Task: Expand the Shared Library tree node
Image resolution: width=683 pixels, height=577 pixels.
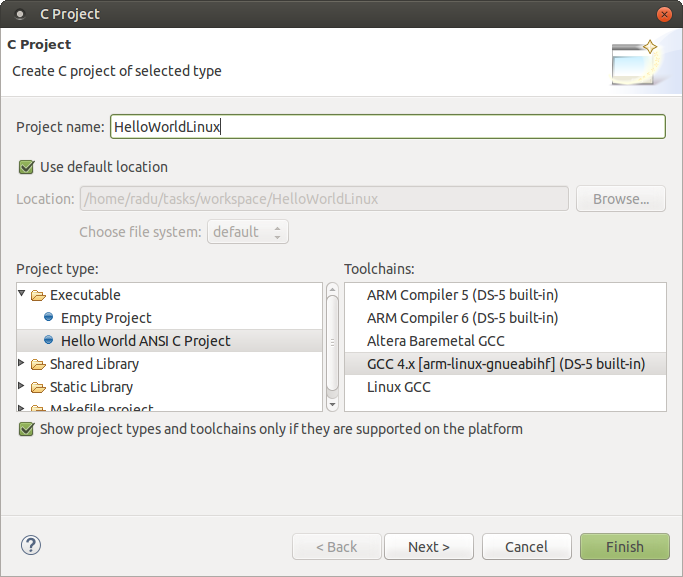Action: click(22, 364)
